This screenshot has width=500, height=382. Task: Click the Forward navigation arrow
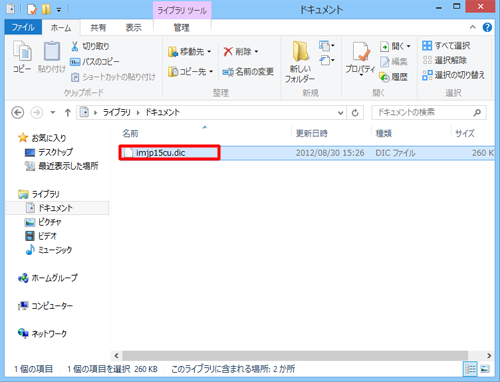[x=37, y=113]
